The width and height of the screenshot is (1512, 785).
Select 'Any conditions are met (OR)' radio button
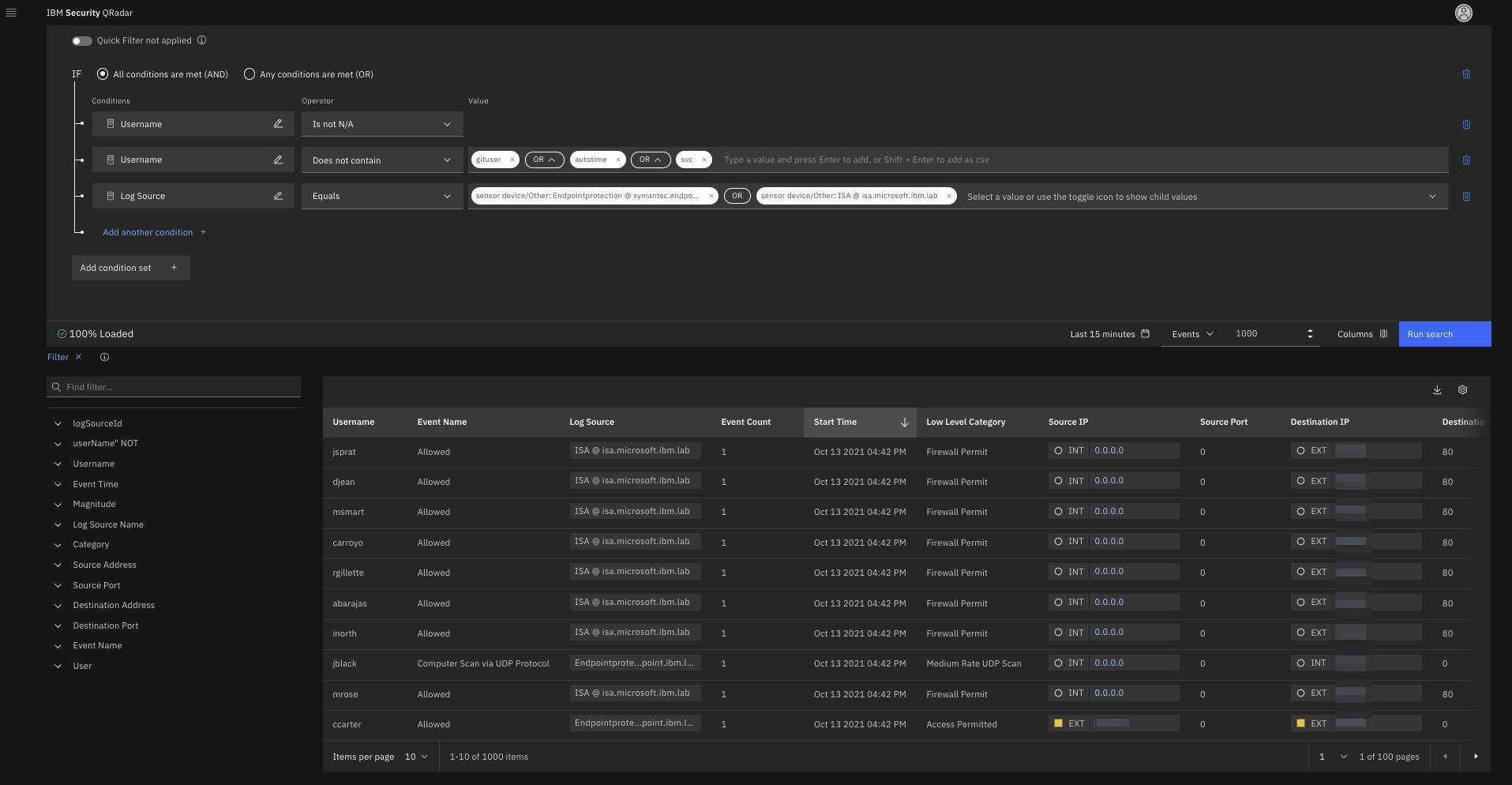point(249,73)
